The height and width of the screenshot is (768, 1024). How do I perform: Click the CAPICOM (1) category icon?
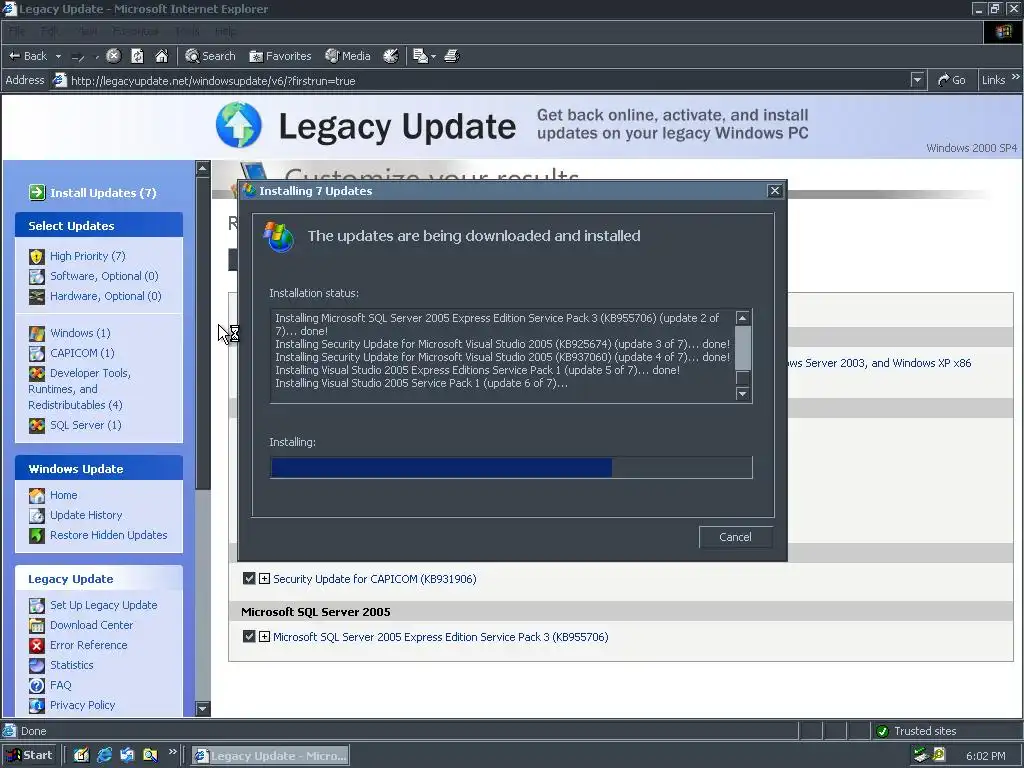click(x=37, y=353)
